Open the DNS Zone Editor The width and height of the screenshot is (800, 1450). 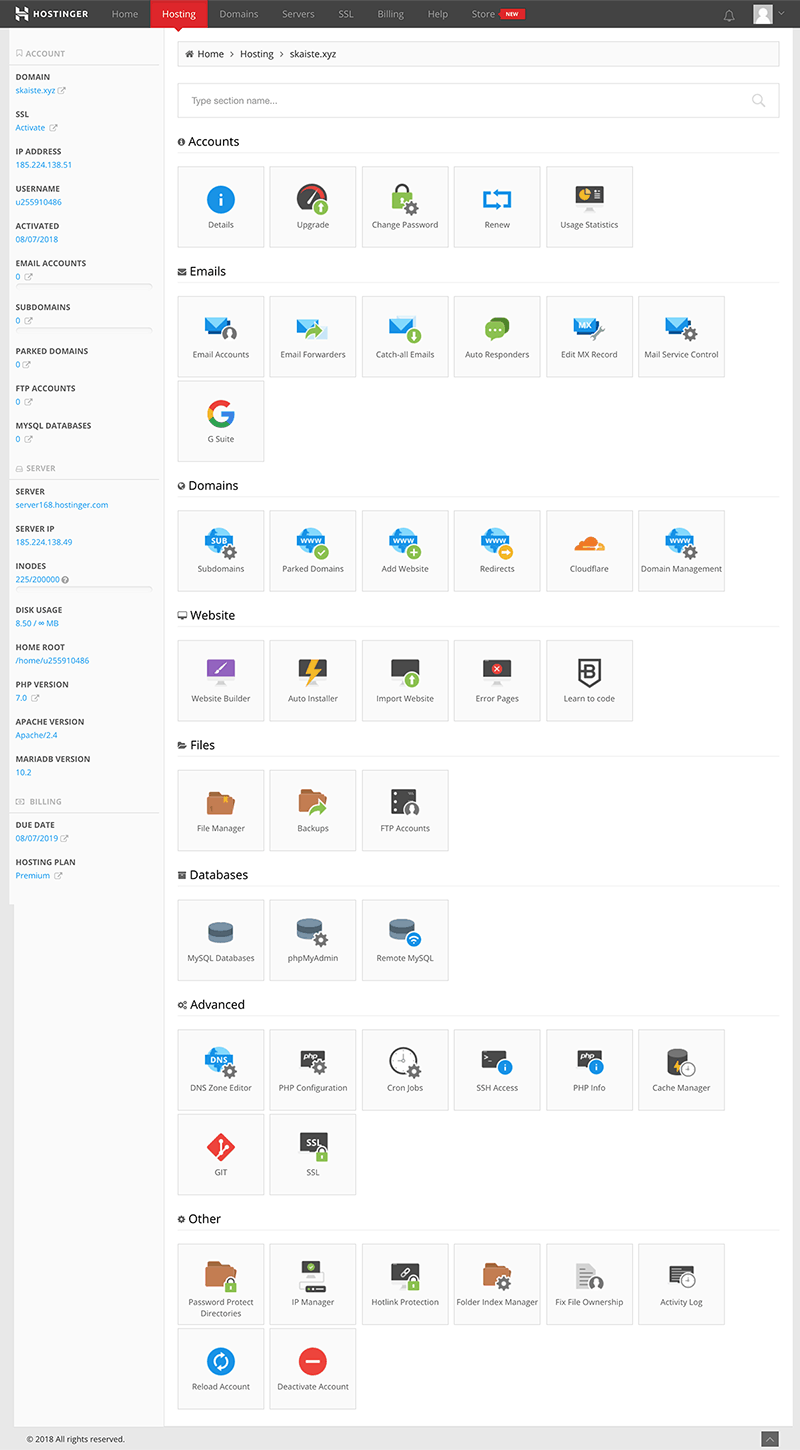click(221, 1070)
